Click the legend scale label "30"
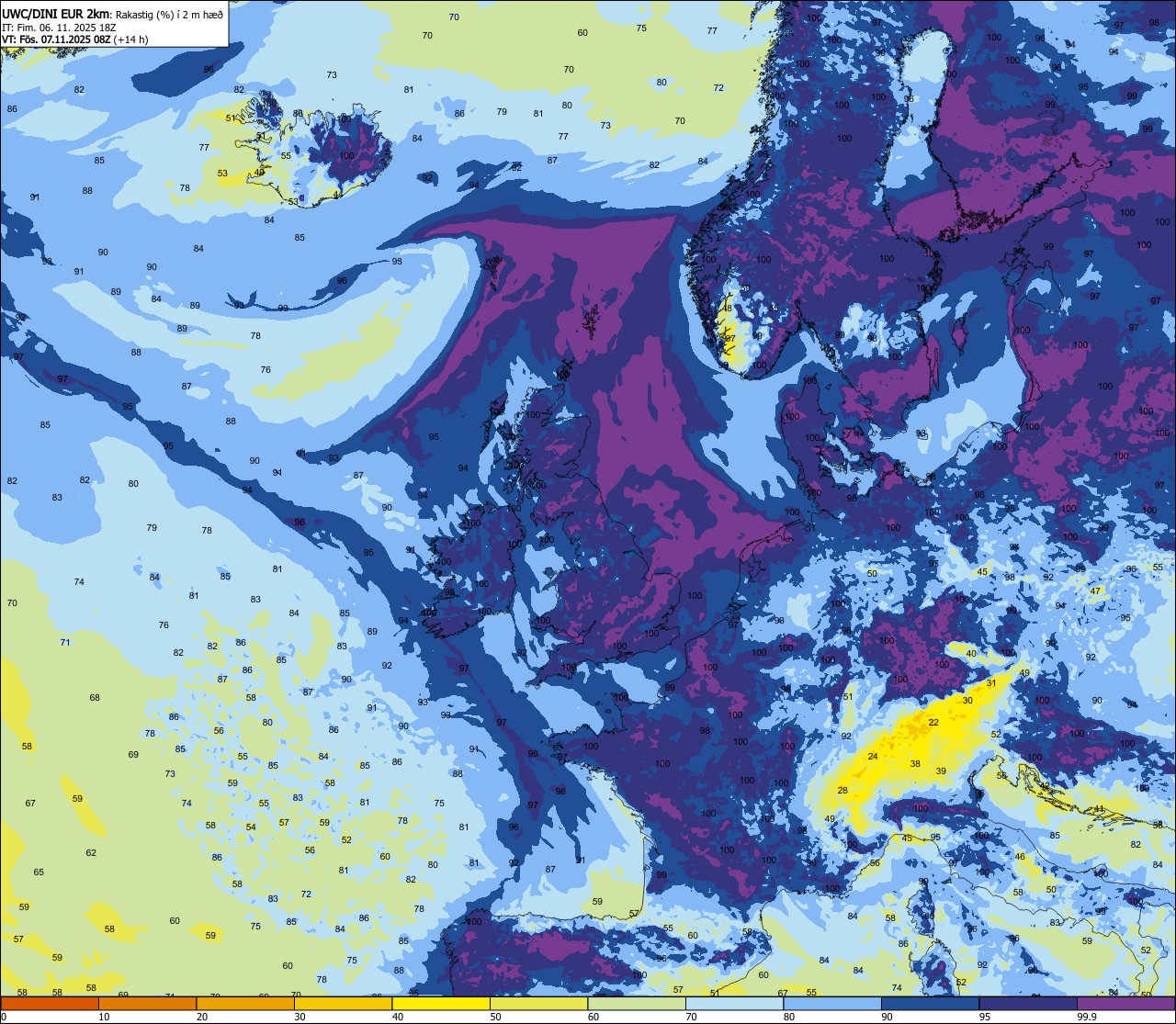This screenshot has height=1024, width=1176. tap(300, 1017)
